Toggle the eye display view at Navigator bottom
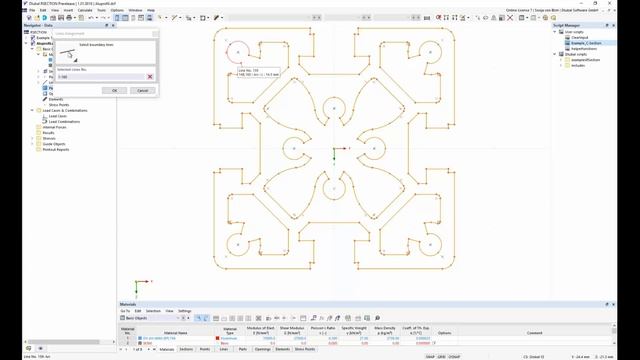 tap(40, 349)
